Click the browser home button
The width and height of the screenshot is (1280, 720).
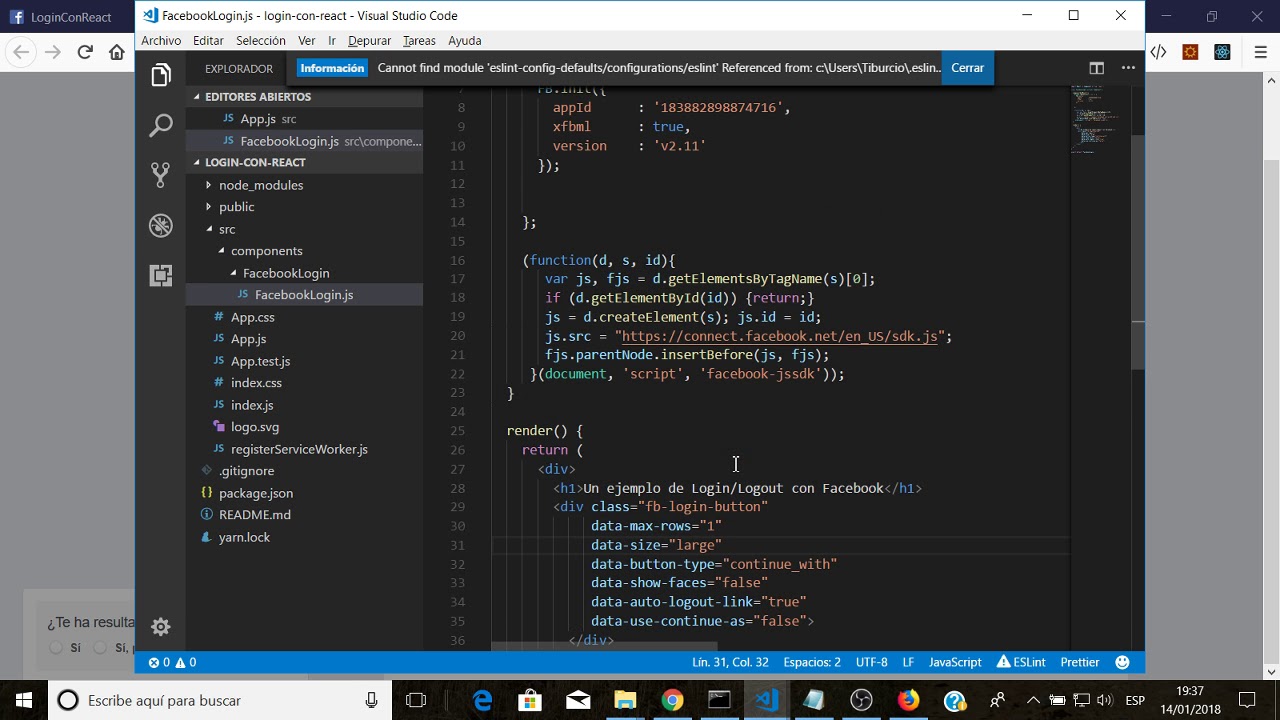(x=117, y=52)
